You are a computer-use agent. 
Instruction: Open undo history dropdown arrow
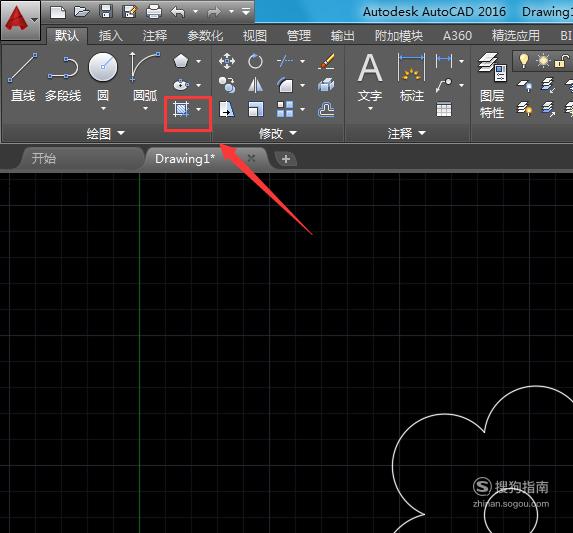pyautogui.click(x=196, y=12)
